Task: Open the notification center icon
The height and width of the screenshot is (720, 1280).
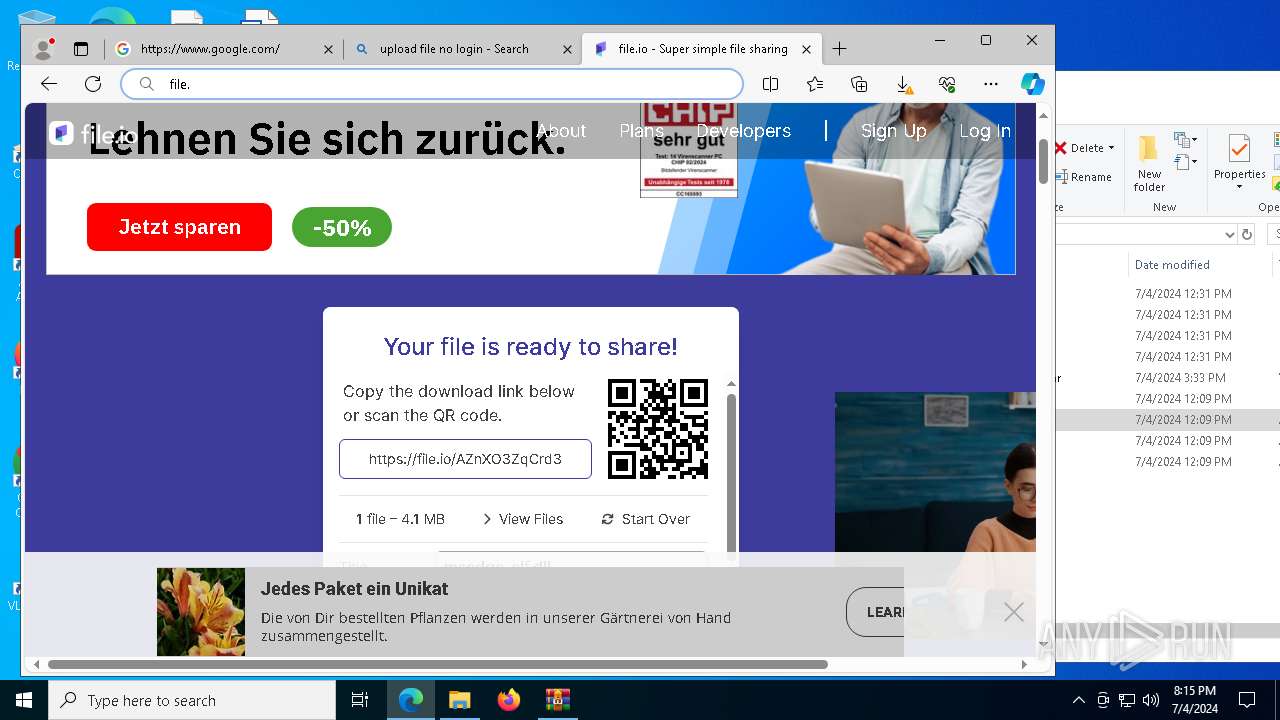Action: coord(1247,700)
